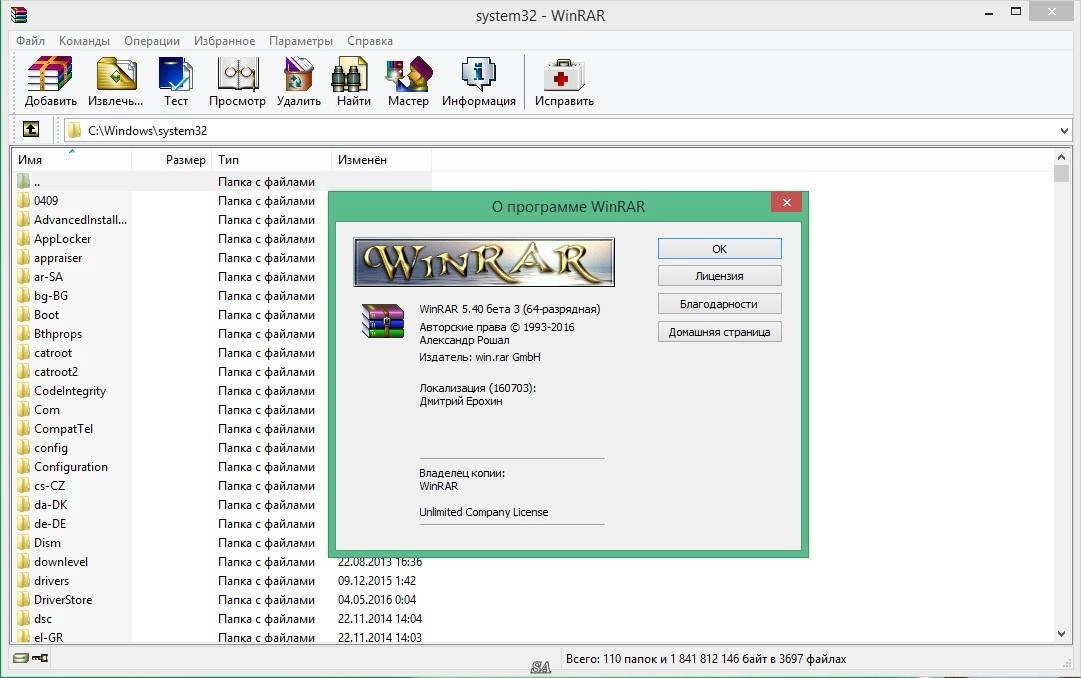Screen dimensions: 1081x678
Task: Sort by the Имя column header
Action: 71,159
